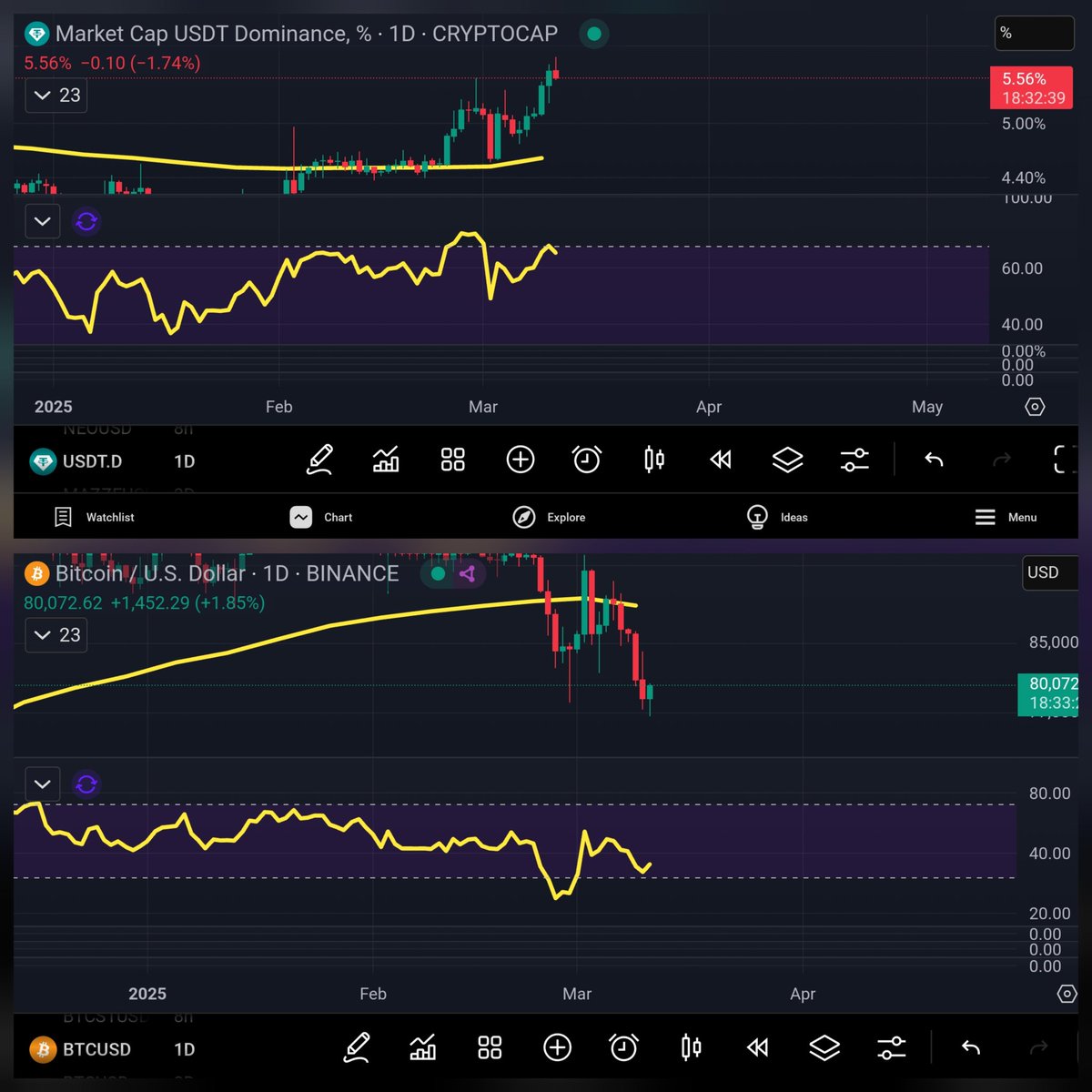1092x1092 pixels.
Task: Open bar replay with the rewind icon
Action: tap(720, 460)
